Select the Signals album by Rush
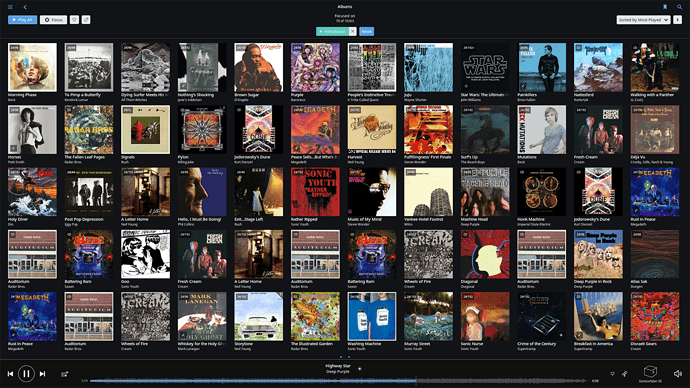 tap(146, 130)
